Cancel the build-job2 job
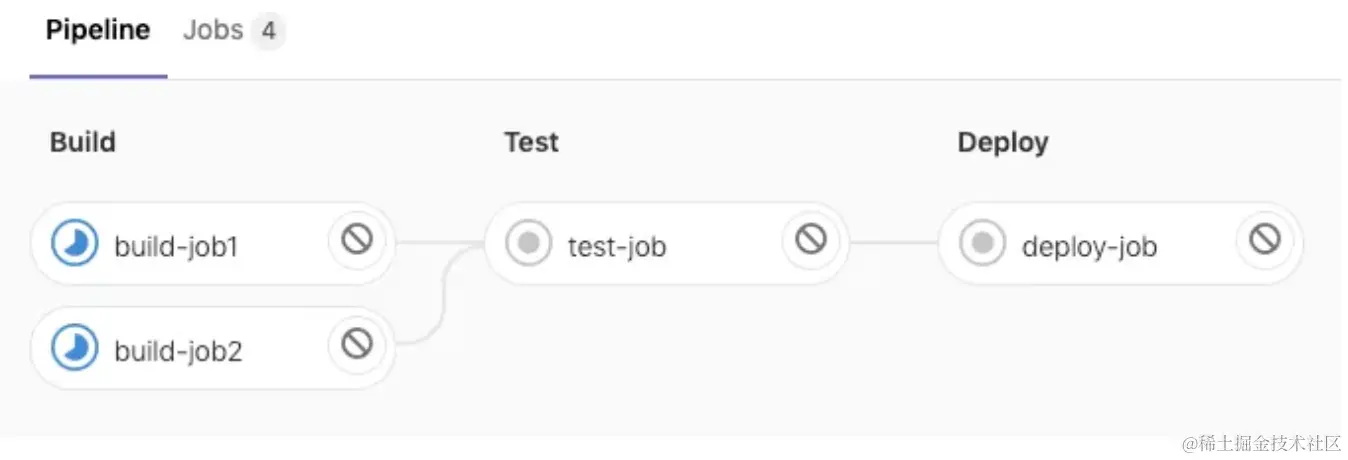This screenshot has width=1348, height=460. pyautogui.click(x=357, y=344)
